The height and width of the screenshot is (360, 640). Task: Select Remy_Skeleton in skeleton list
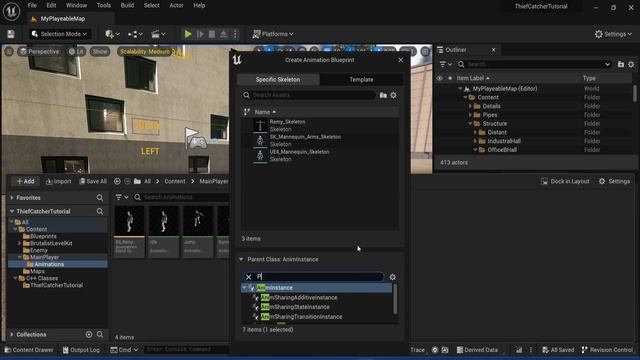coord(320,125)
